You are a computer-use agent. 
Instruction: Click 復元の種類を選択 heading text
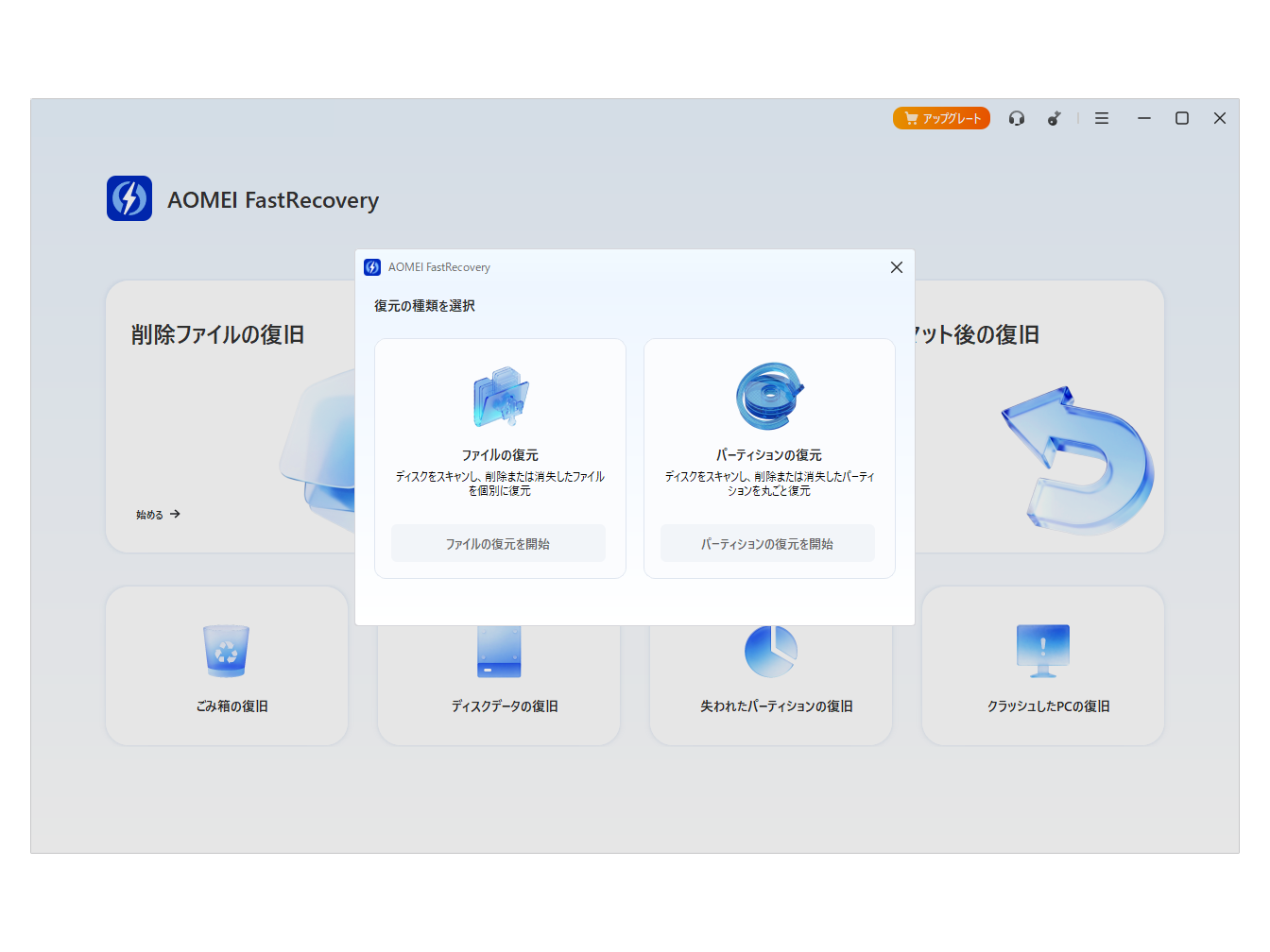pos(424,306)
